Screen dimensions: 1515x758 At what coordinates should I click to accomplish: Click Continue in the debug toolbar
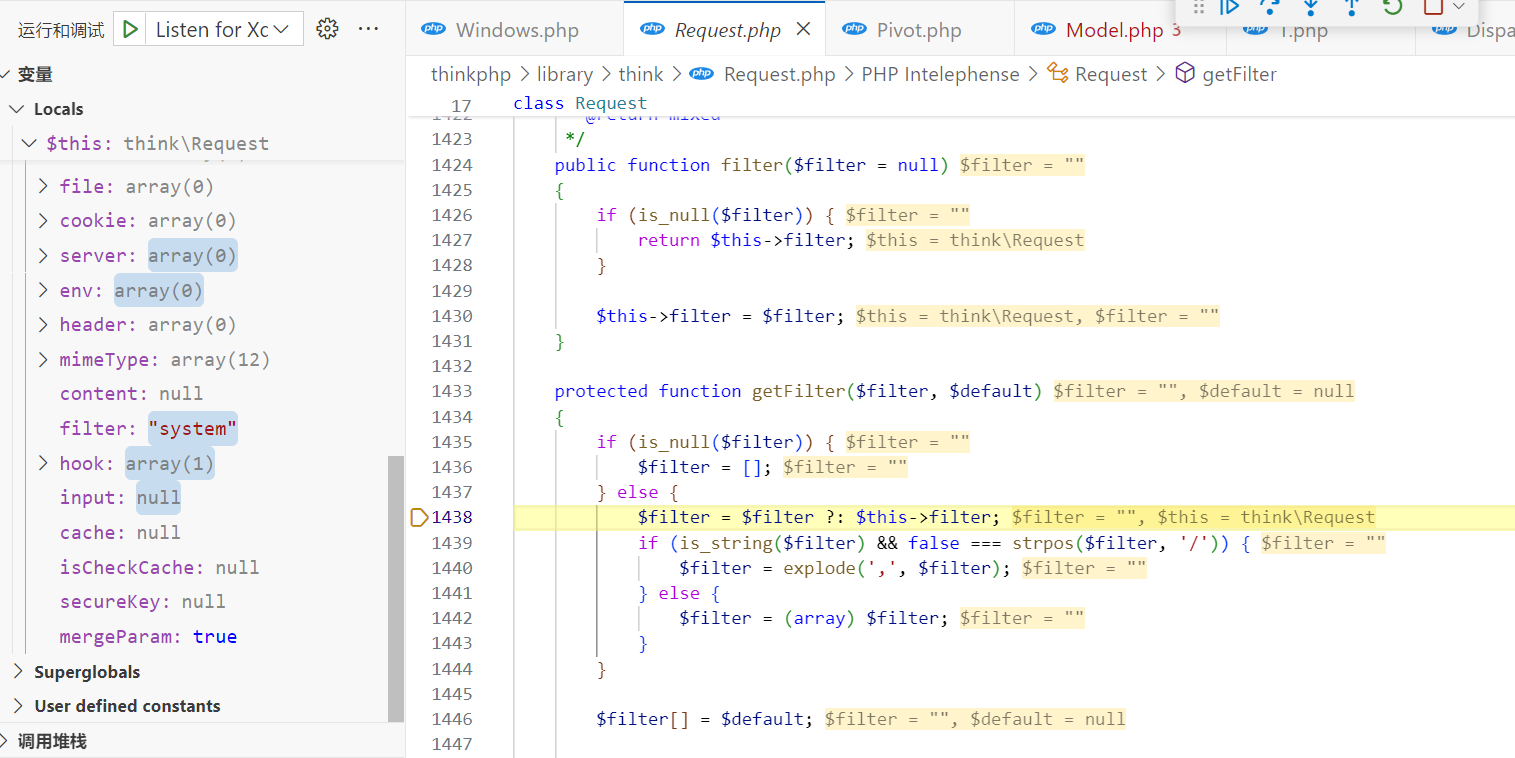pos(1229,7)
